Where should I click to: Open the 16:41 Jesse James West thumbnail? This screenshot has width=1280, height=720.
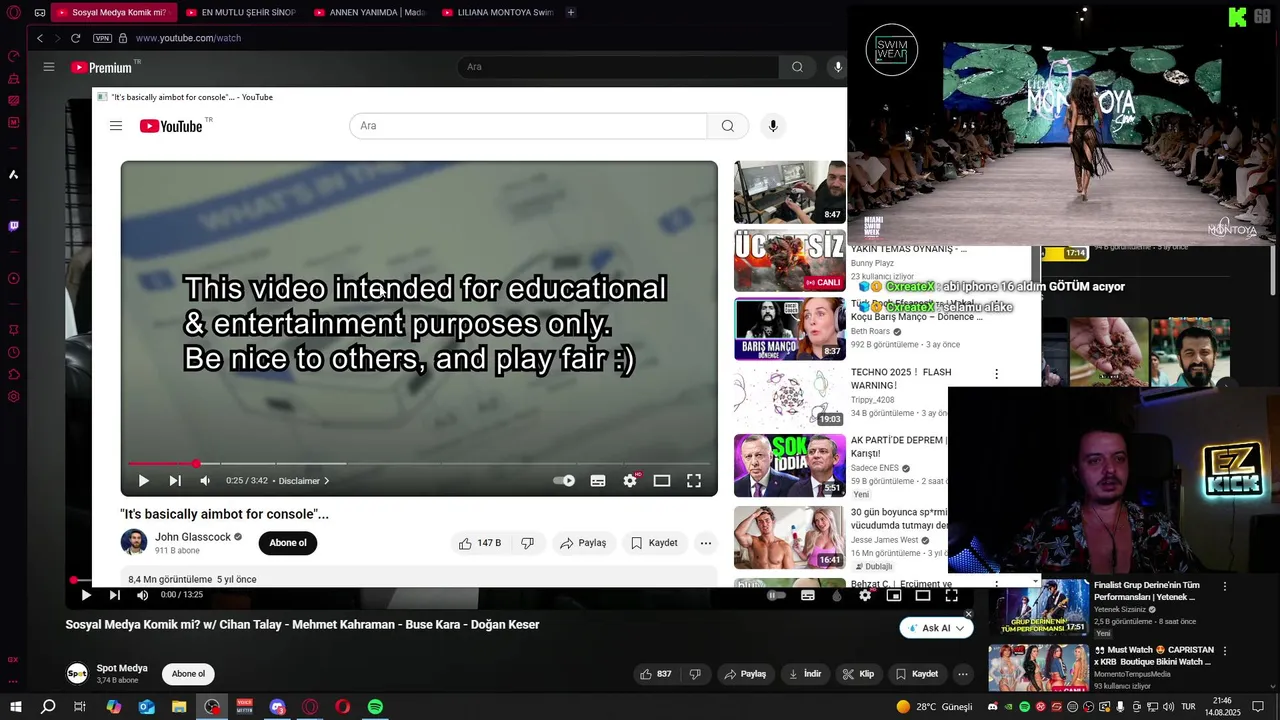pos(790,537)
